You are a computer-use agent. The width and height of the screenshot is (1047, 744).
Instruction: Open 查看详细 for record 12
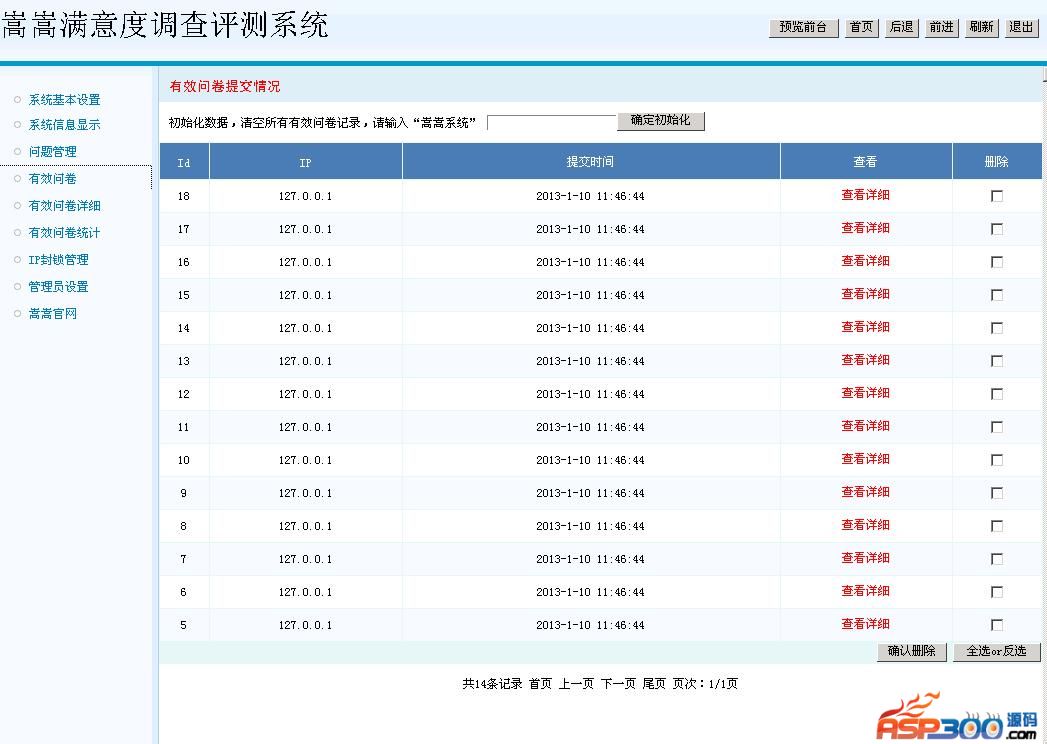pos(865,393)
